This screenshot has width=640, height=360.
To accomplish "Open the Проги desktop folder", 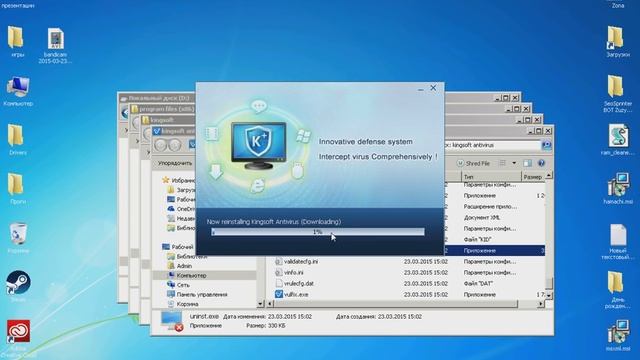I will click(17, 189).
